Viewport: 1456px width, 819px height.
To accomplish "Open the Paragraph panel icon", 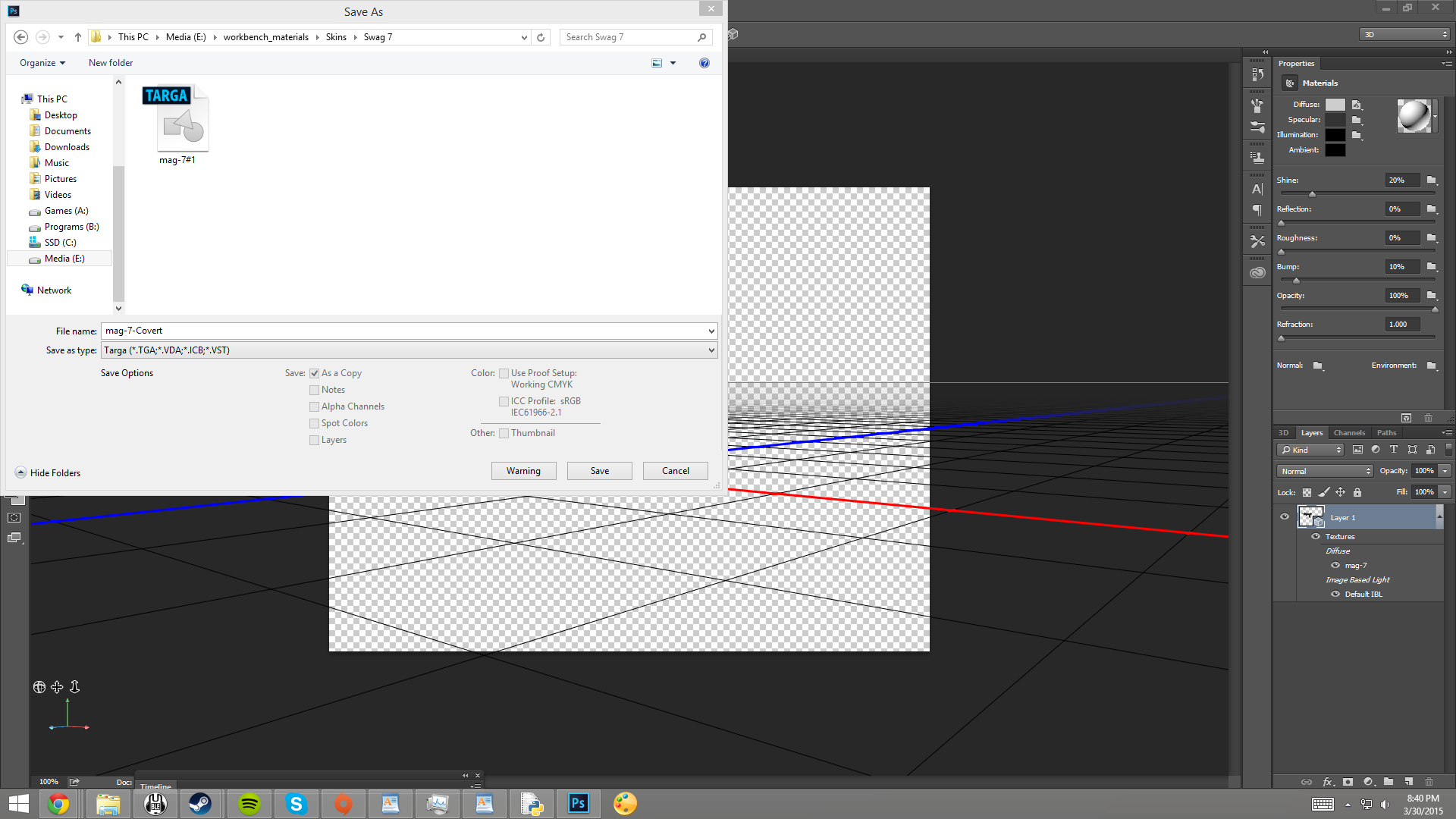I will (x=1257, y=210).
